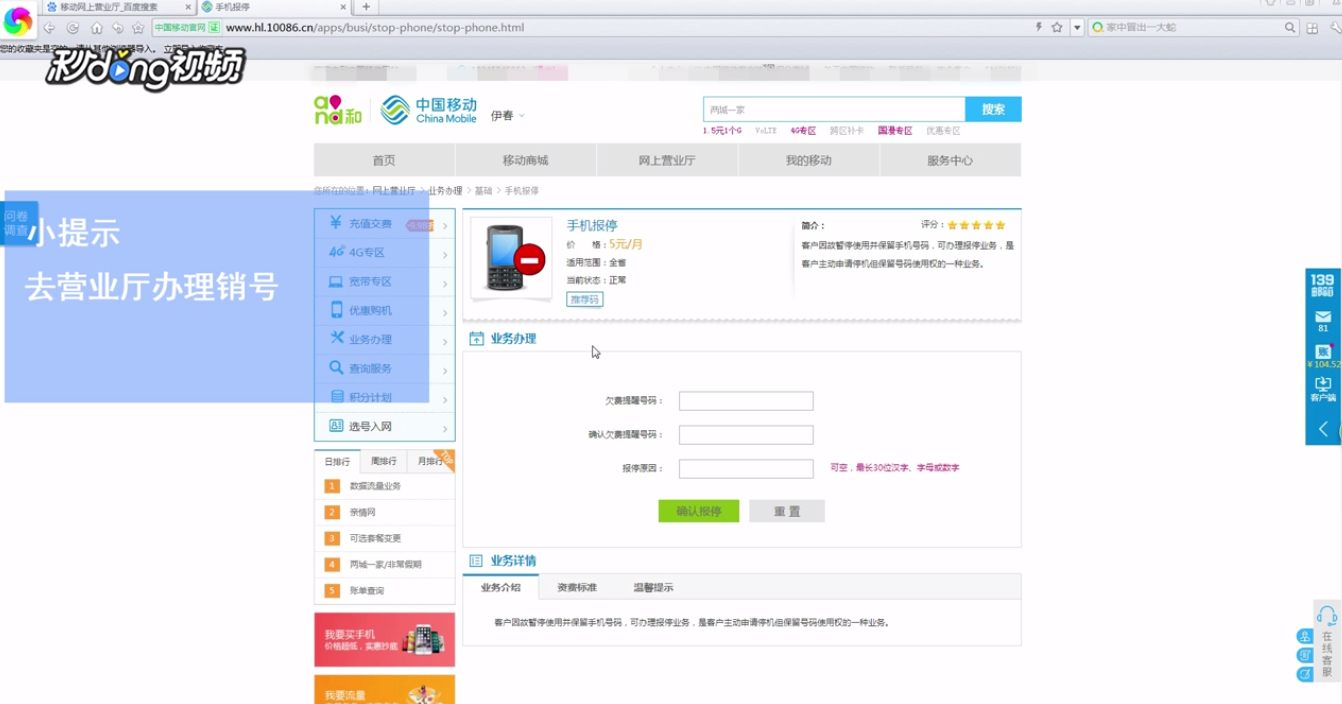Screen dimensions: 1342x704
Task: Go to the 我的移动 nav menu
Action: coord(808,160)
